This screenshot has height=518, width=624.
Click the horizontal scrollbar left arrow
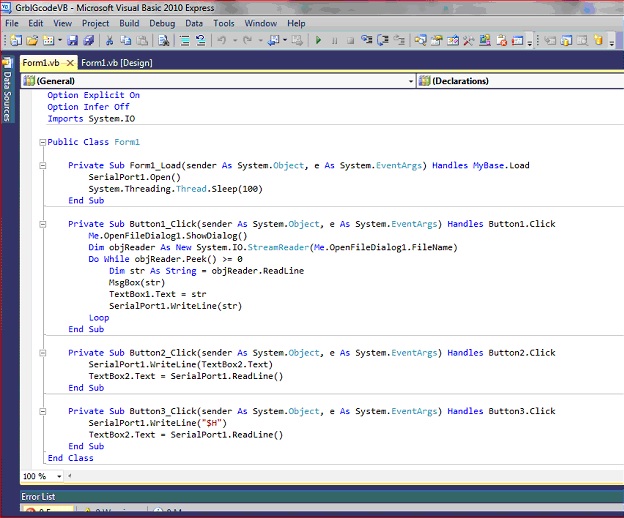click(x=71, y=477)
